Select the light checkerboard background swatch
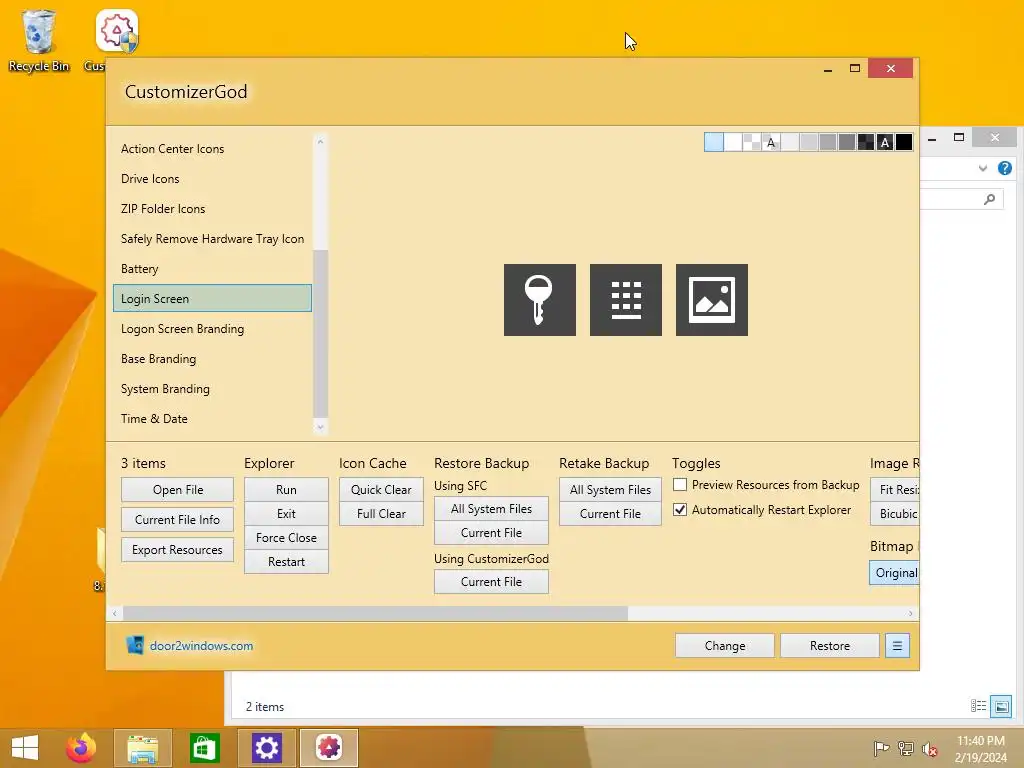The height and width of the screenshot is (768, 1024). (752, 142)
